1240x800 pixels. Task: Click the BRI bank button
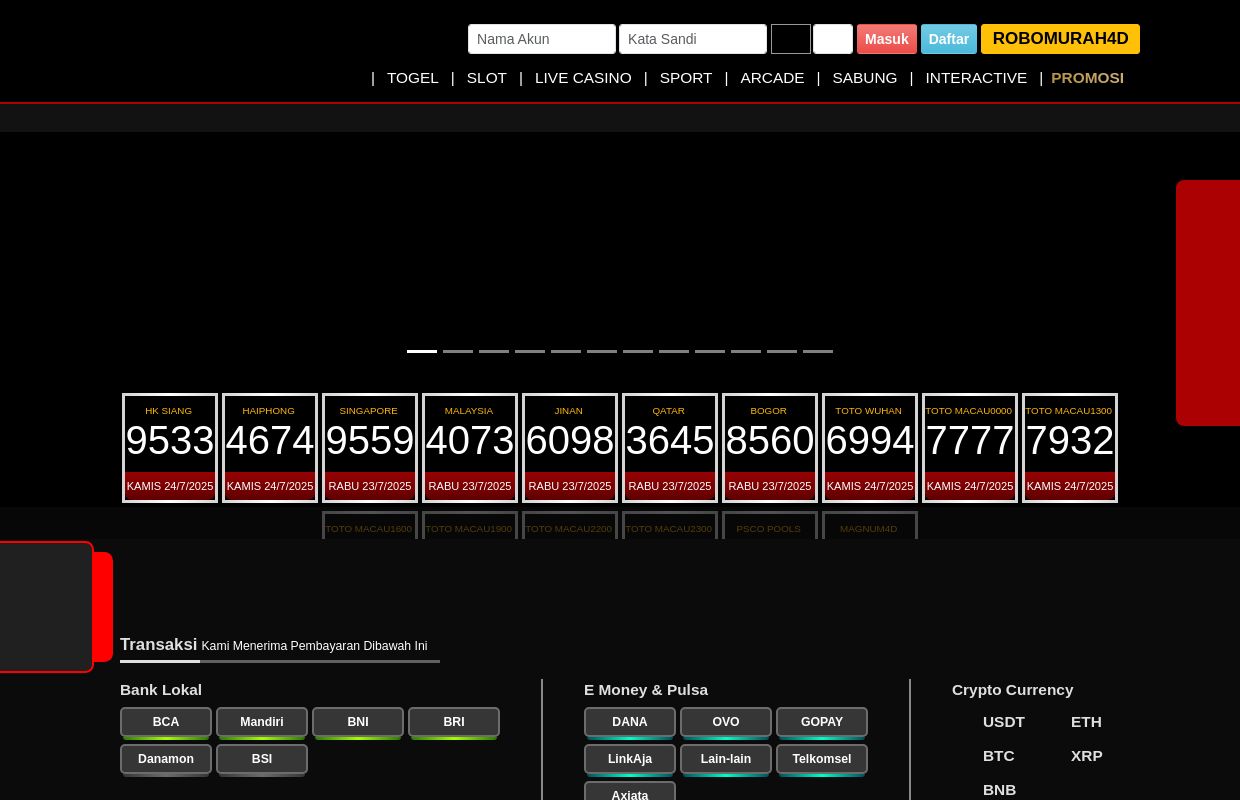(454, 722)
